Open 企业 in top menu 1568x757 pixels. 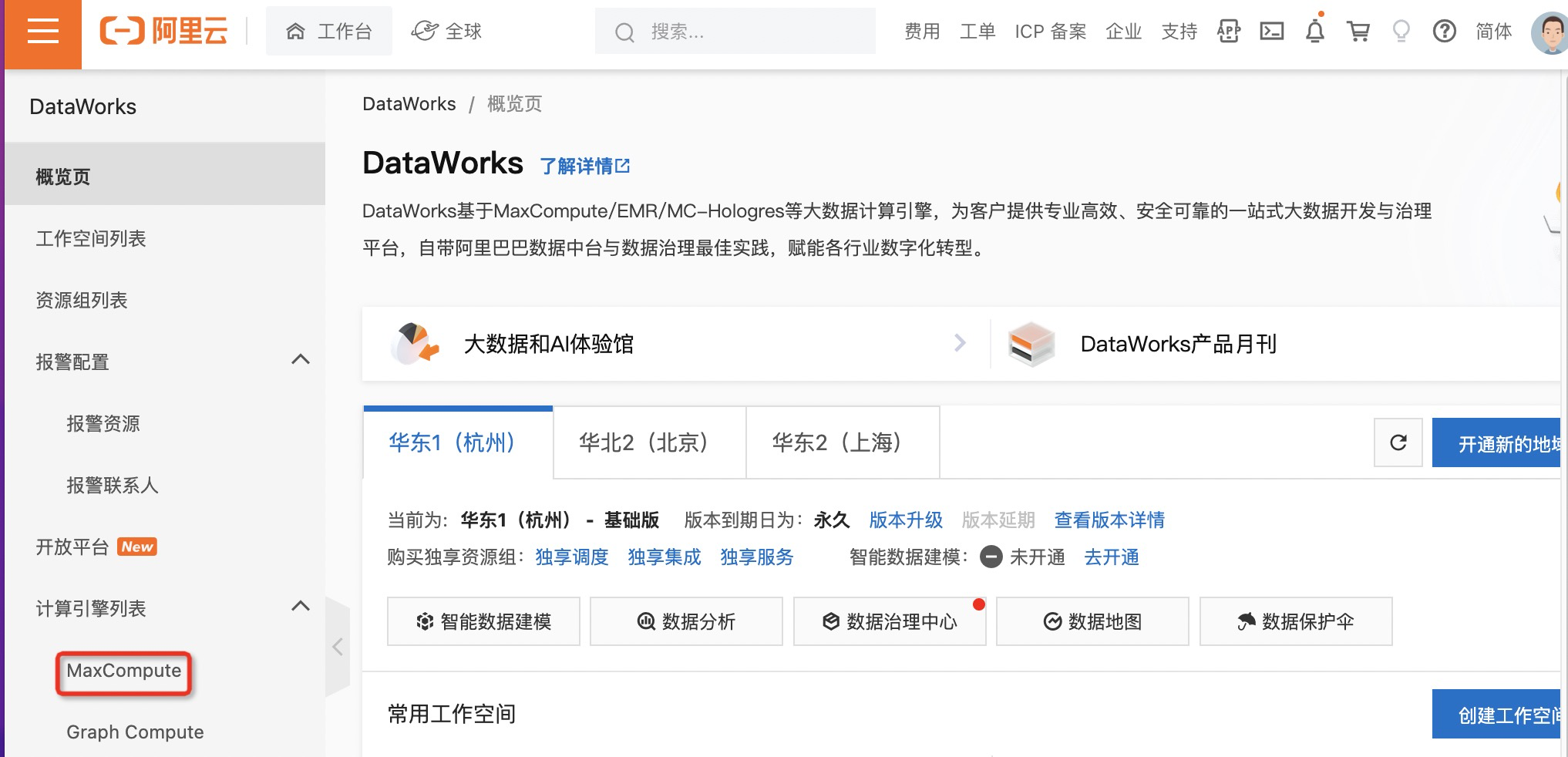point(1123,32)
